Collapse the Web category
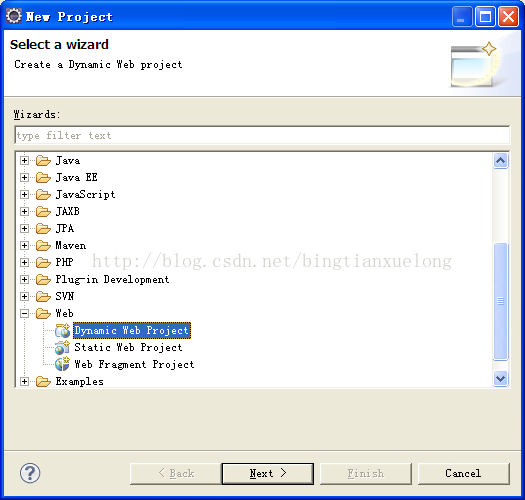Viewport: 525px width, 500px height. pos(24,313)
